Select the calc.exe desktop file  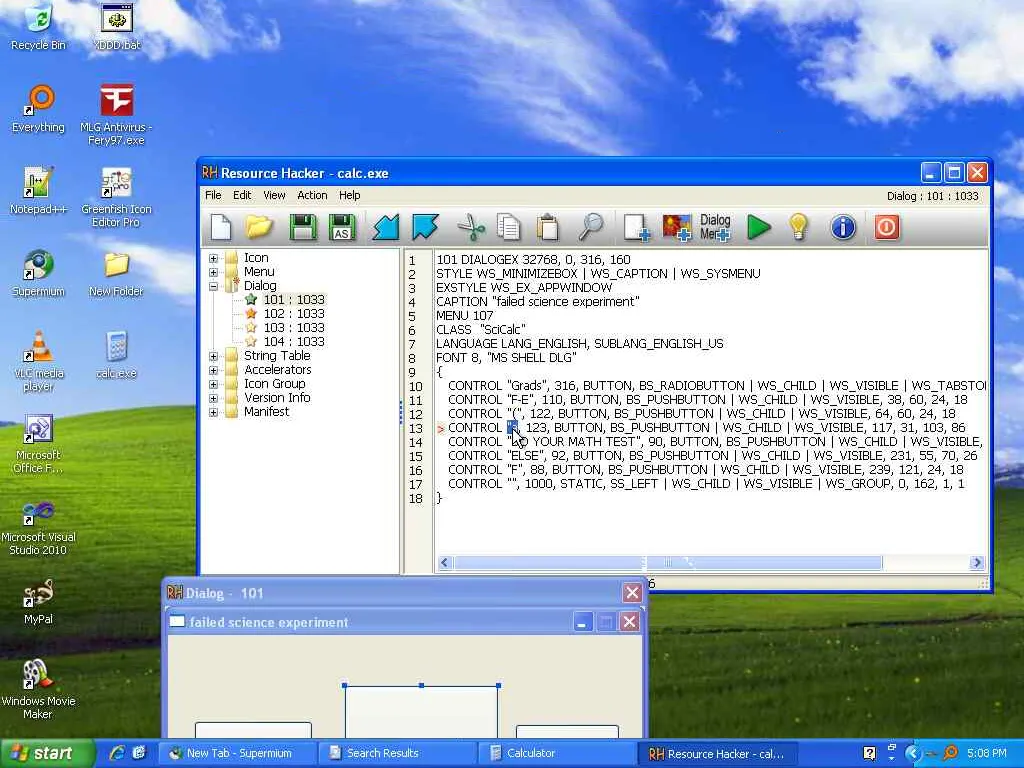(116, 355)
